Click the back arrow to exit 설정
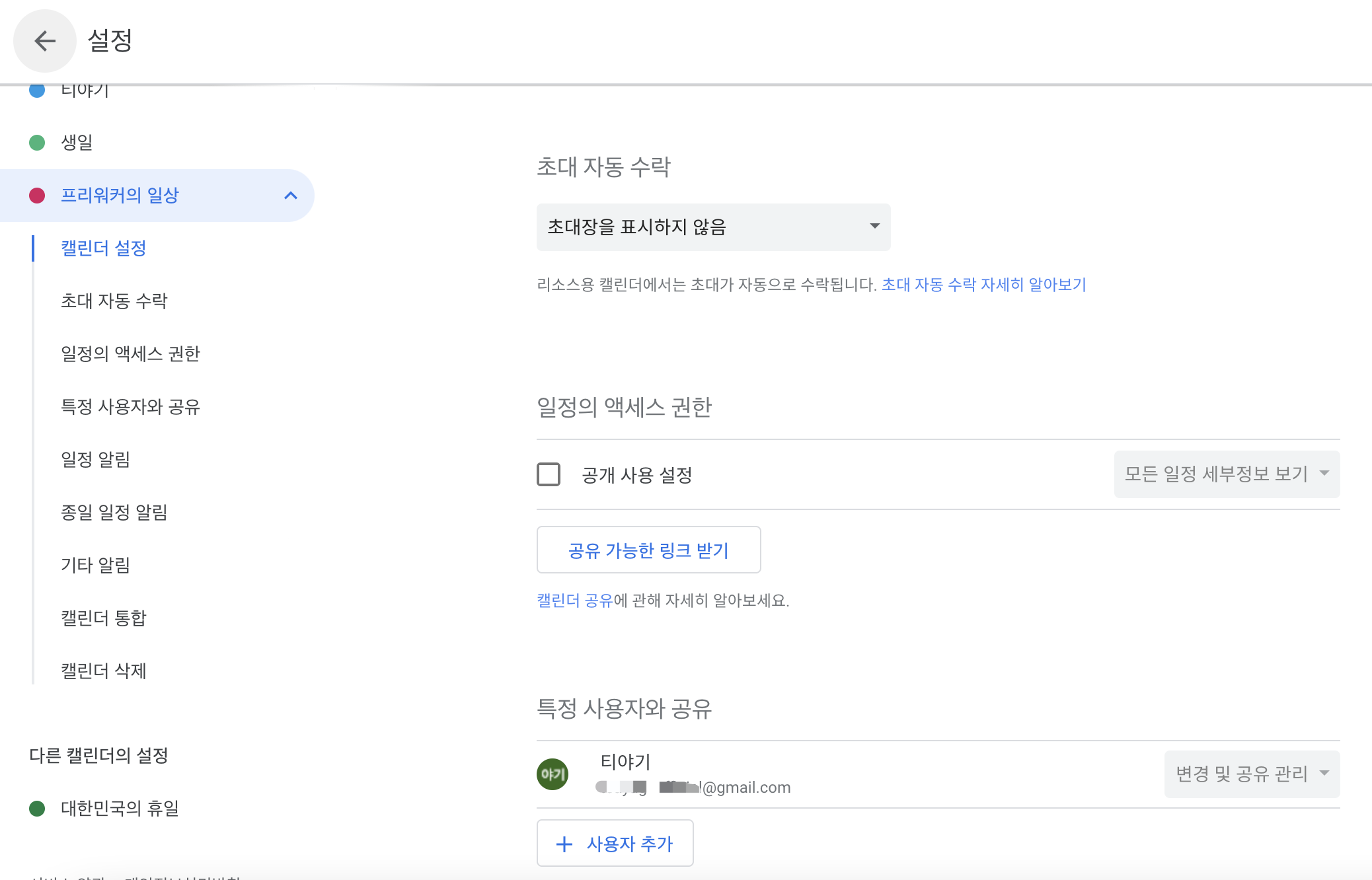 pos(44,40)
